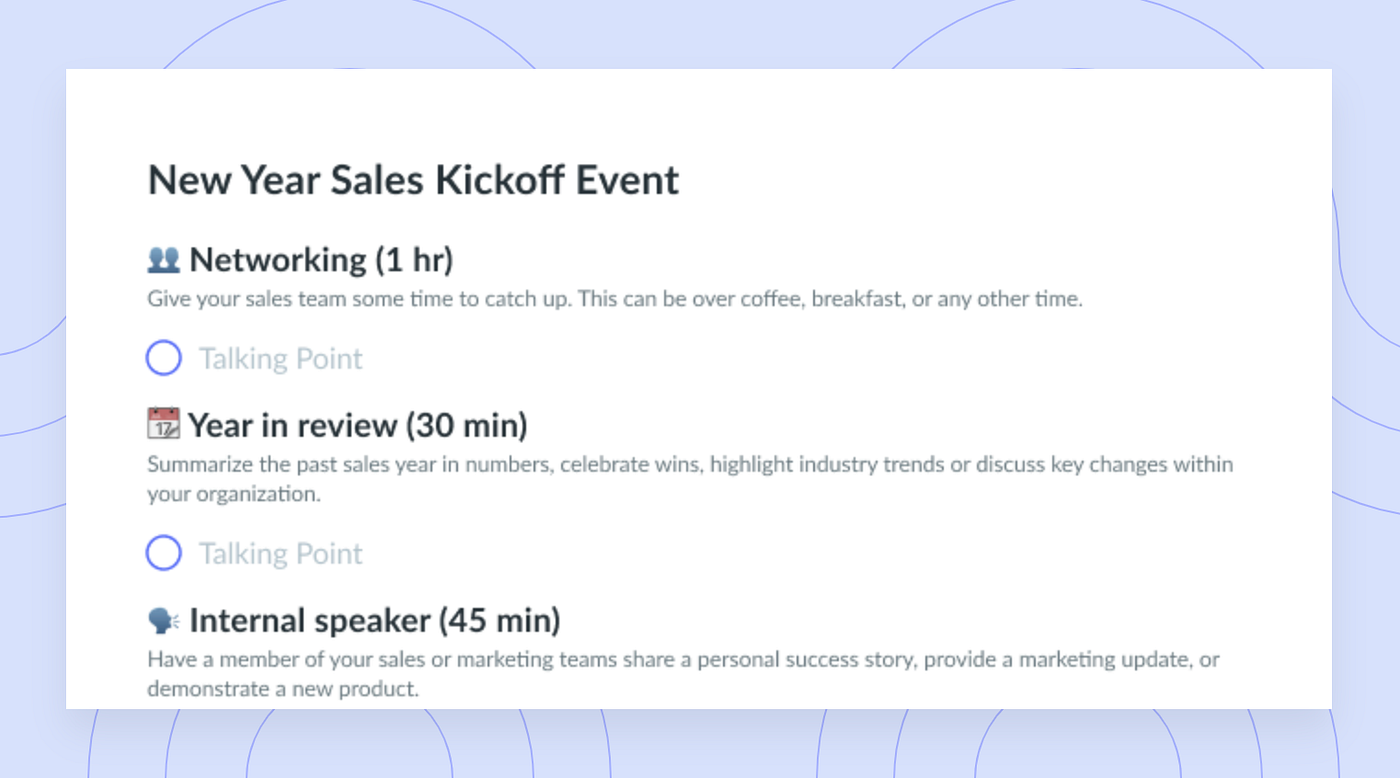
Task: Click the Year in review heading text
Action: pyautogui.click(x=358, y=425)
